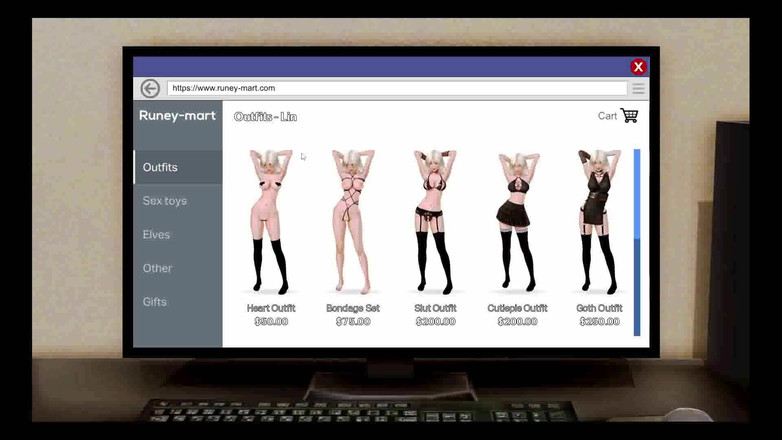The width and height of the screenshot is (782, 440).
Task: Click the blue vertical scrollbar
Action: 637,195
